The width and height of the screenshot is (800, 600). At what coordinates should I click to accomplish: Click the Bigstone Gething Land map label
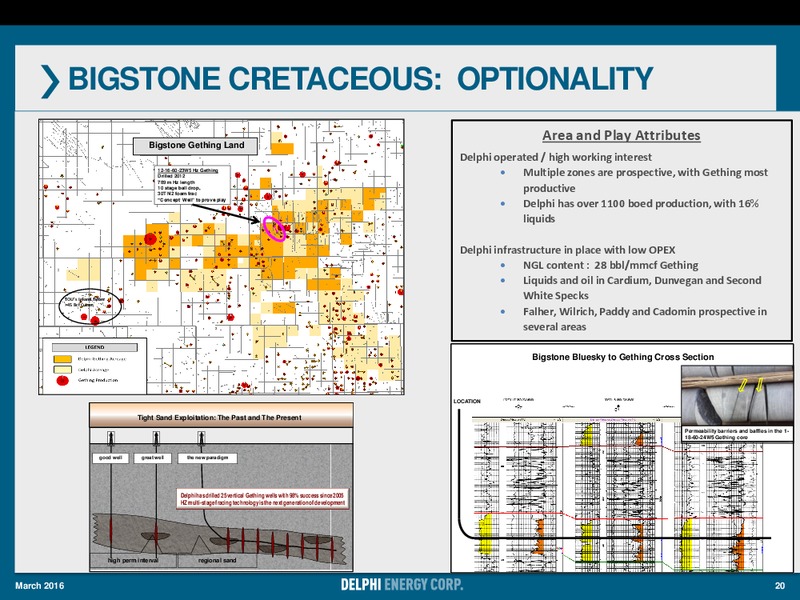coord(196,145)
